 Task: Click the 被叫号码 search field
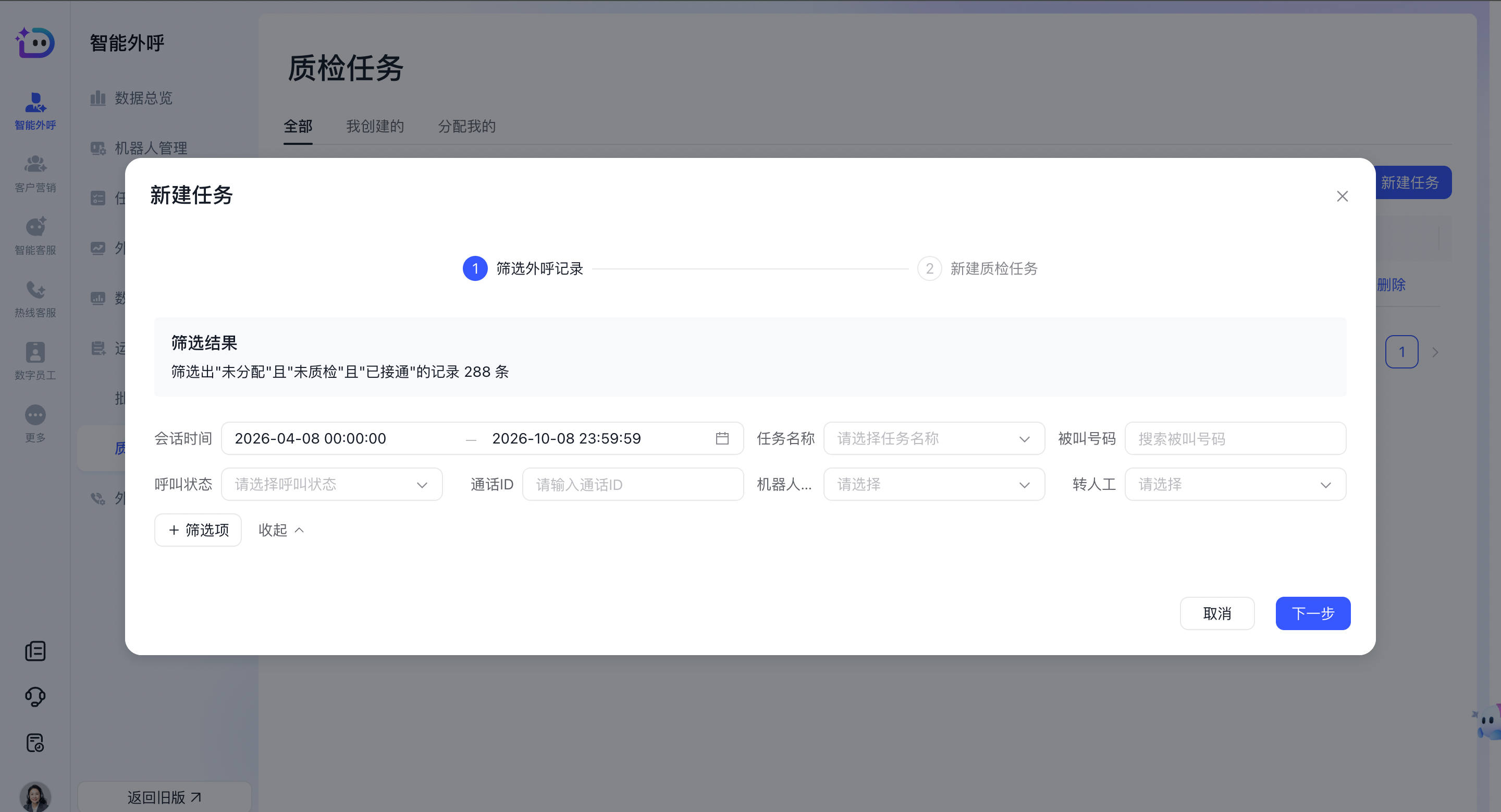[x=1235, y=438]
